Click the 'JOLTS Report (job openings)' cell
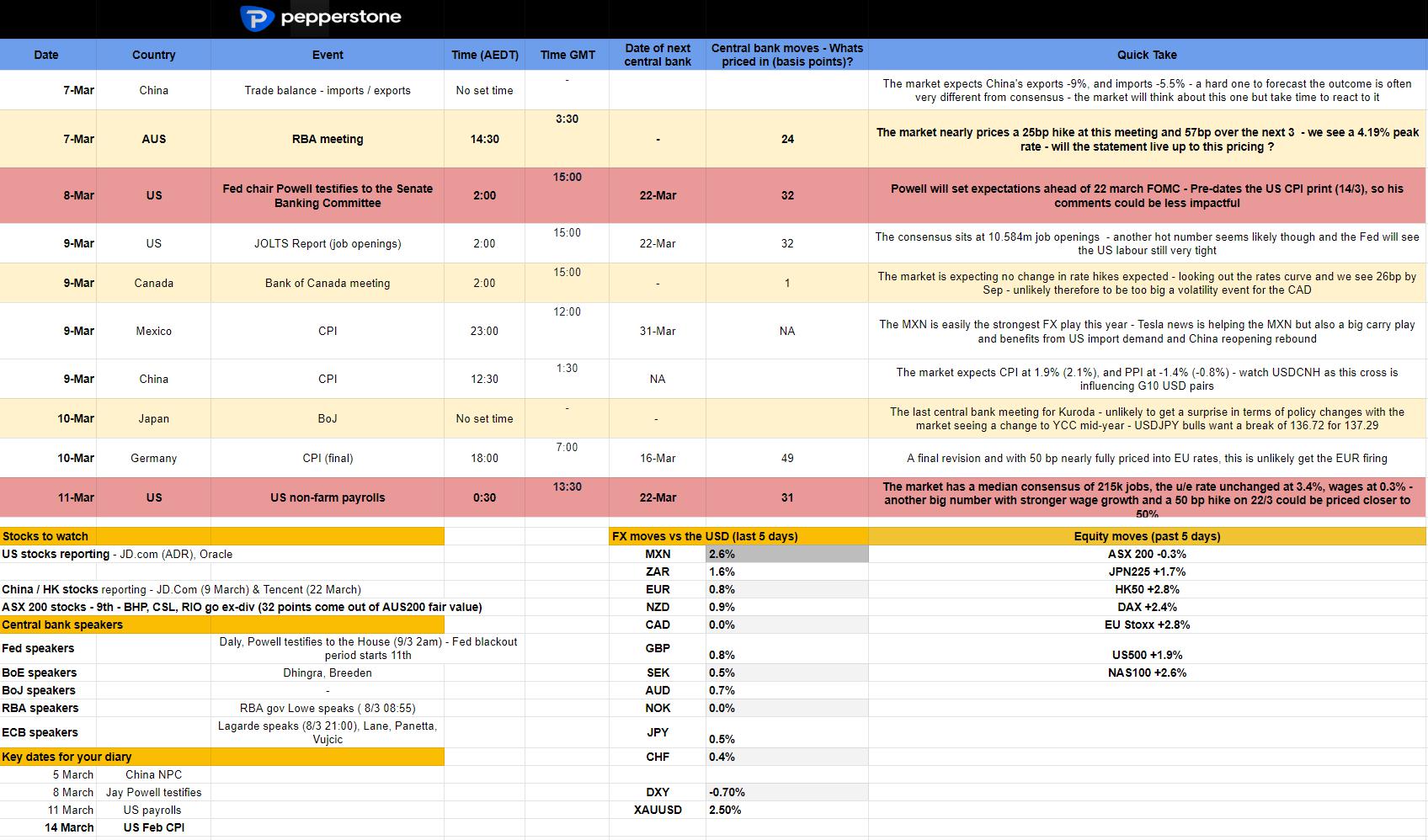The image size is (1428, 840). pos(328,243)
